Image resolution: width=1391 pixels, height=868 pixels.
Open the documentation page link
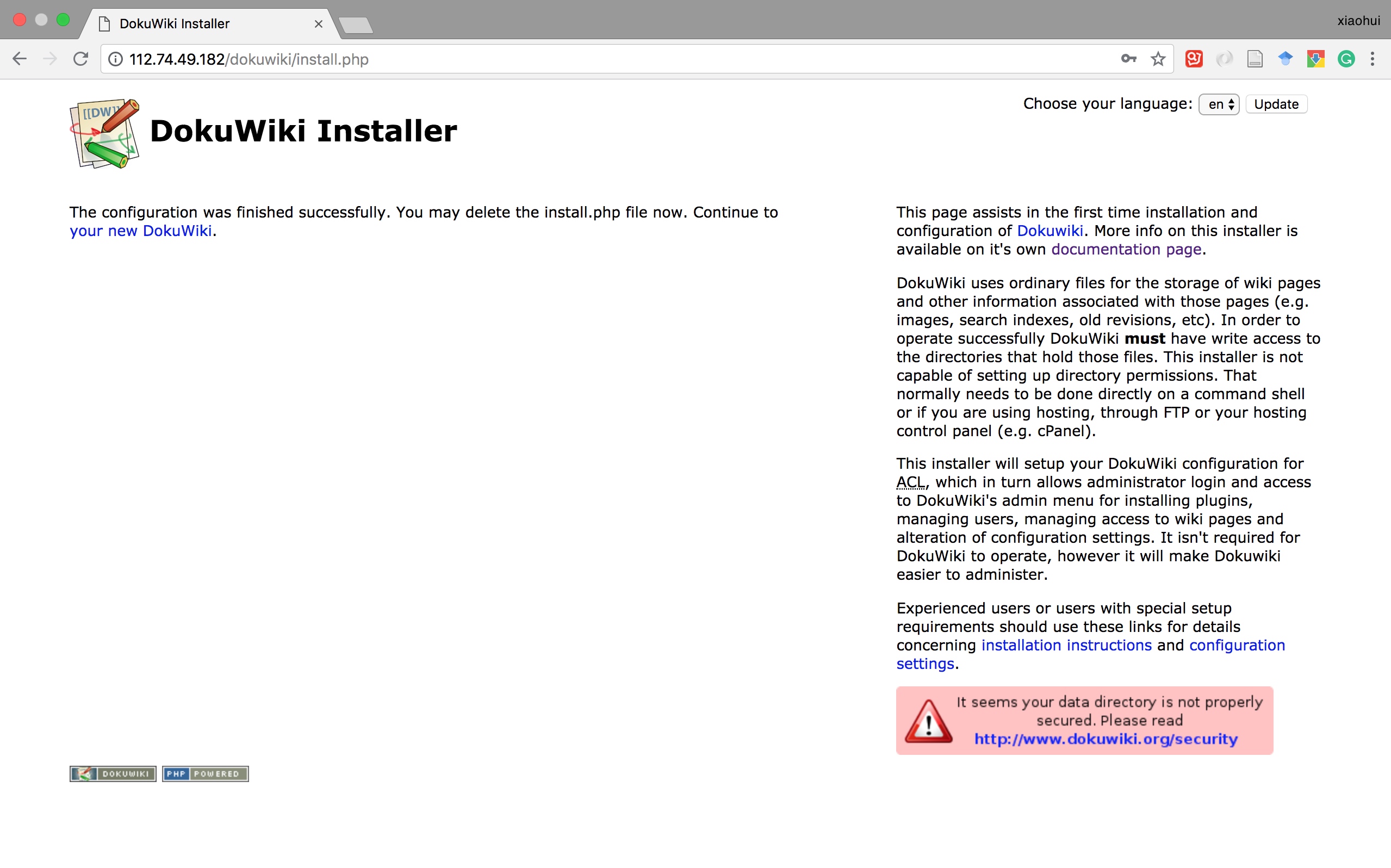[x=1127, y=249]
